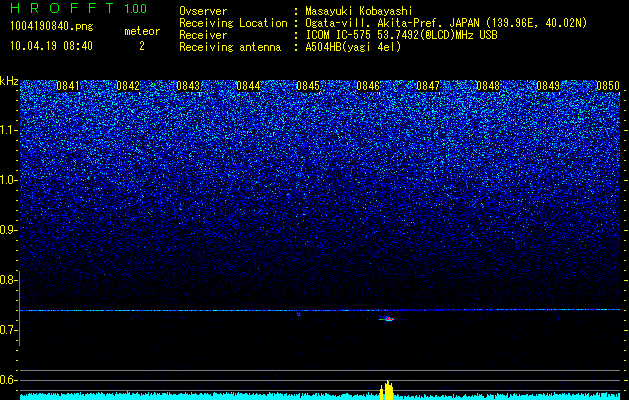Screen dimensions: 629x400
Task: Click the 0843 time marker
Action: pyautogui.click(x=188, y=86)
